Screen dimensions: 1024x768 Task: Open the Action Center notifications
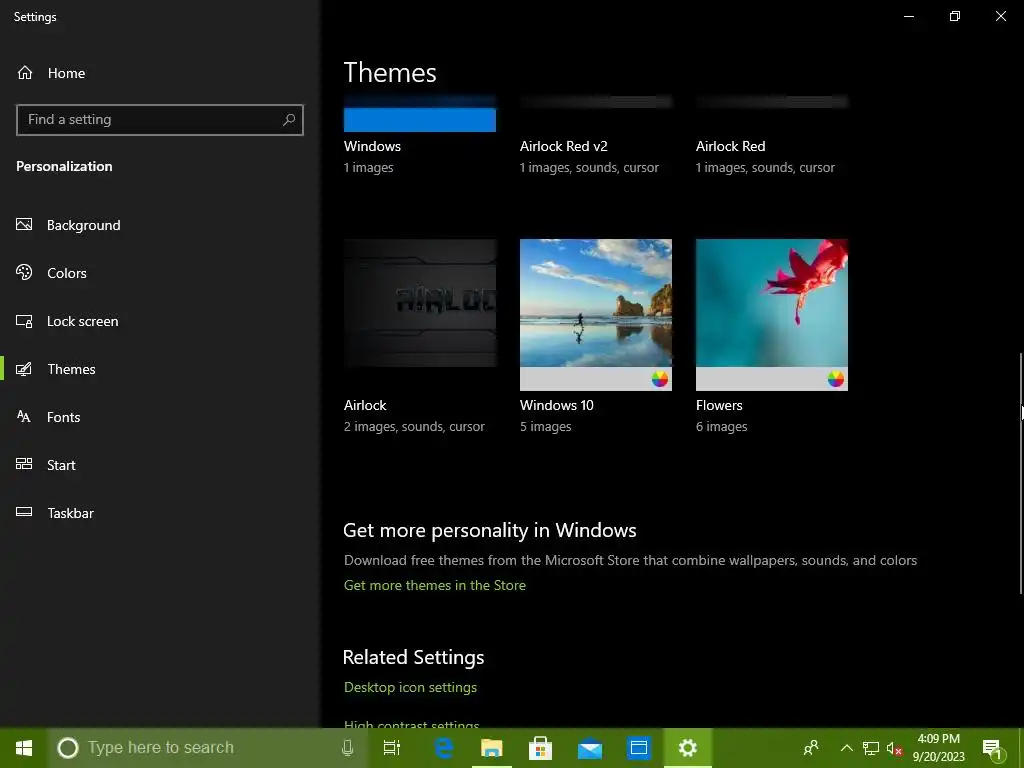click(993, 749)
